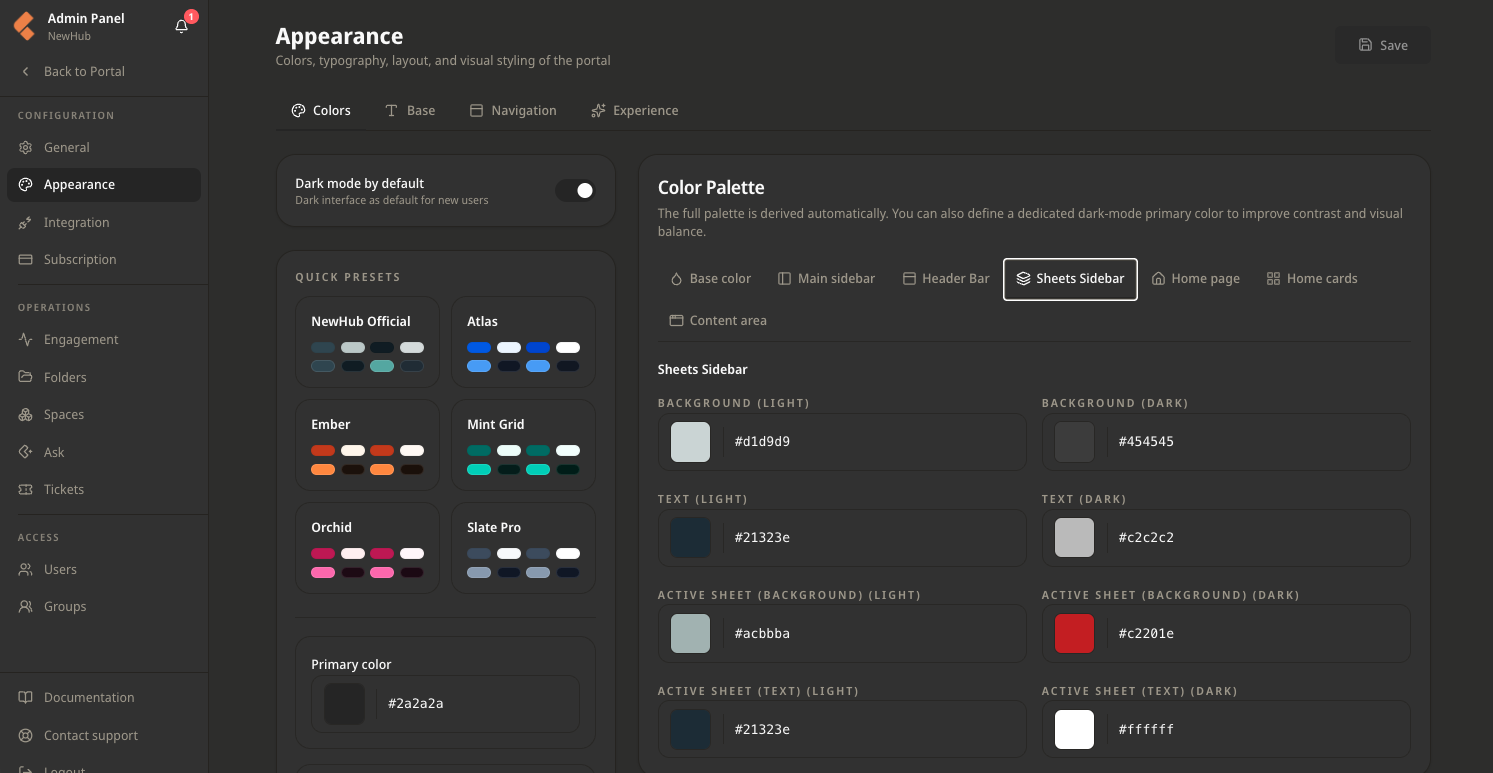Screen dimensions: 1493x773
Task: Switch to the Base tab
Action: tap(410, 111)
